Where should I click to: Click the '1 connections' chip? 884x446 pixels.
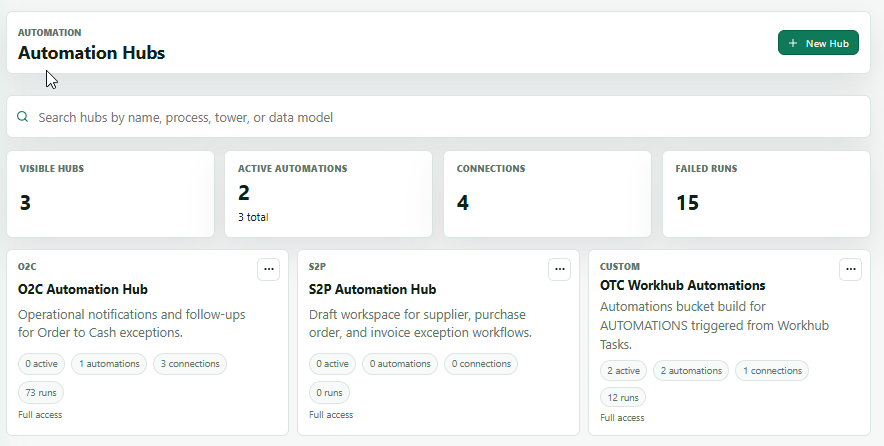[x=772, y=370]
